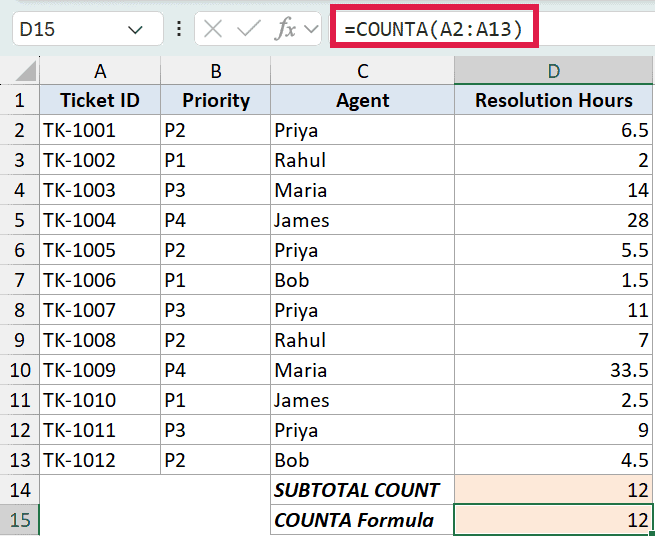Viewport: 655px width, 536px height.
Task: Click the Enter checkmark formula icon
Action: (x=249, y=29)
